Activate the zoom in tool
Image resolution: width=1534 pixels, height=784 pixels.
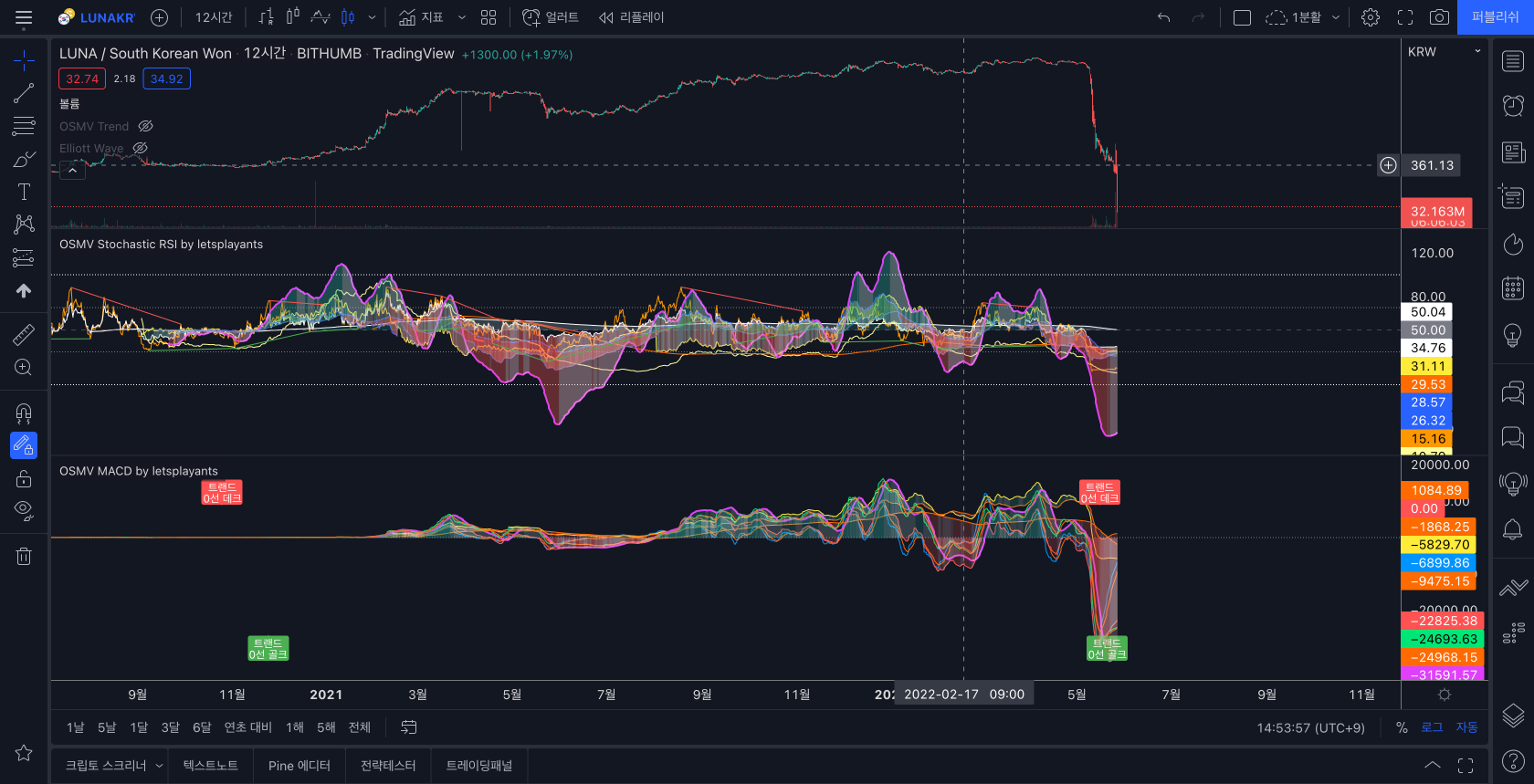[24, 367]
